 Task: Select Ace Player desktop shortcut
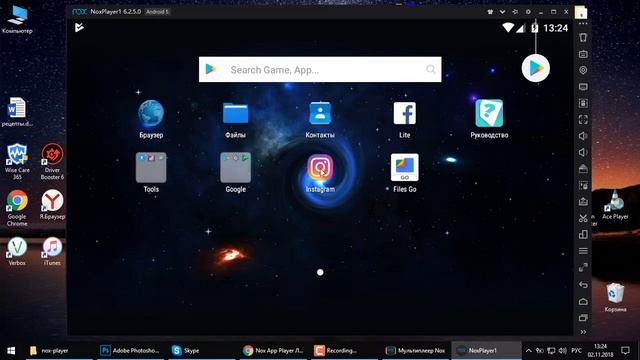tap(615, 205)
